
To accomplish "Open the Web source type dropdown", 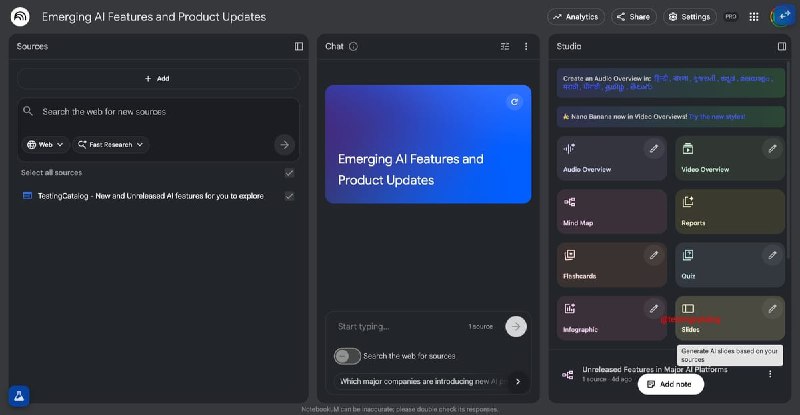I will [45, 144].
